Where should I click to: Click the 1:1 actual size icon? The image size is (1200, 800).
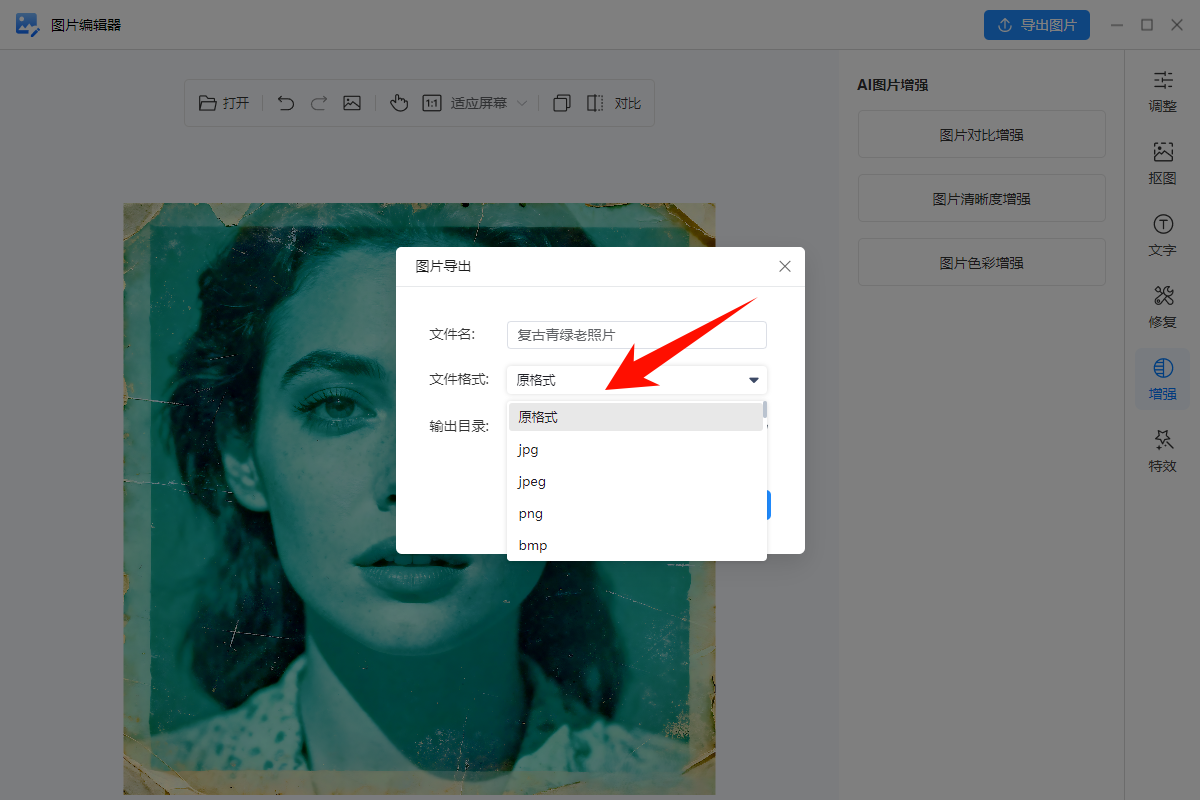click(431, 102)
